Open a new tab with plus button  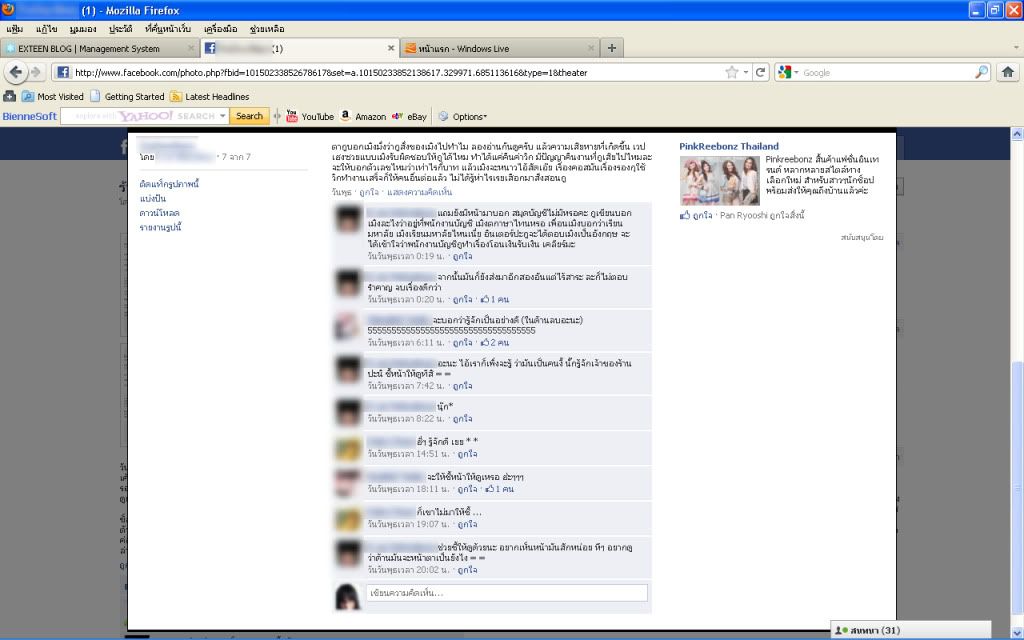612,48
